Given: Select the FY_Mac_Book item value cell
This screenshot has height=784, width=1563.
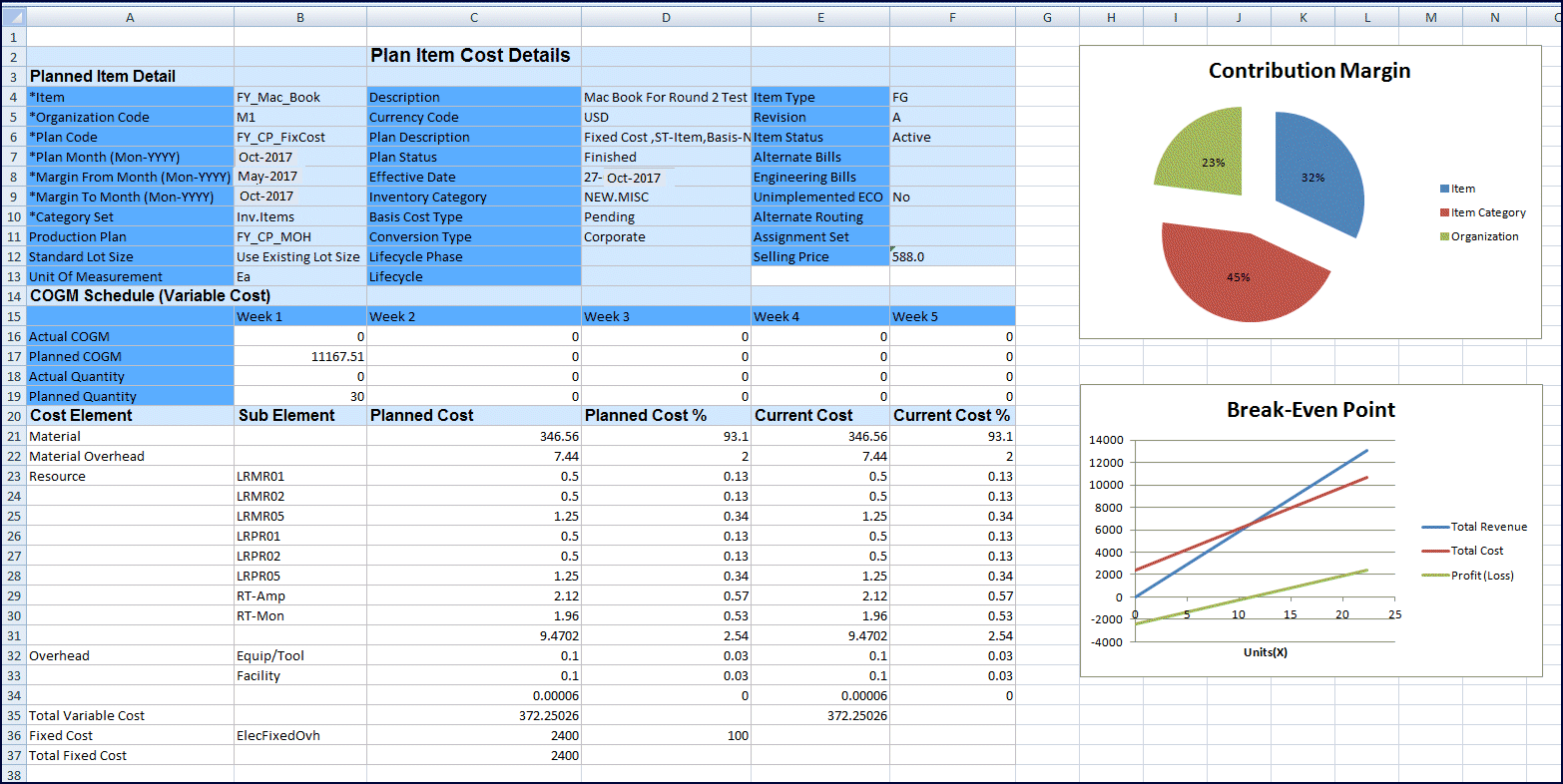Looking at the screenshot, I should pos(300,97).
